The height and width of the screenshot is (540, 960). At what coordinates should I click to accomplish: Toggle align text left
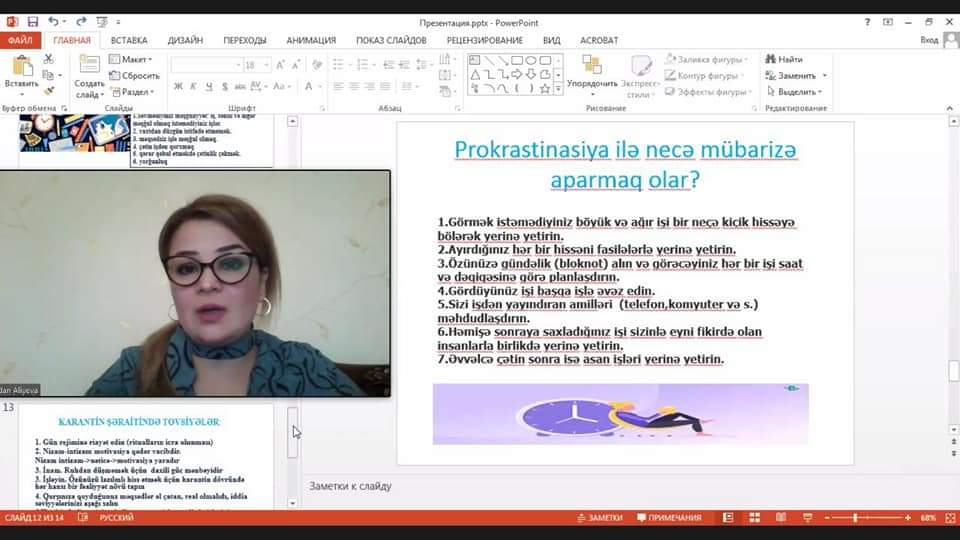[x=338, y=86]
